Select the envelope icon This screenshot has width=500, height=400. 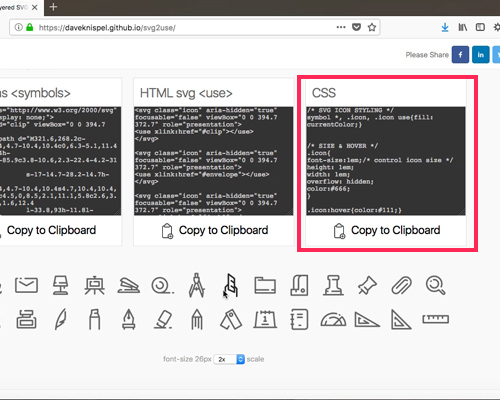tap(26, 285)
